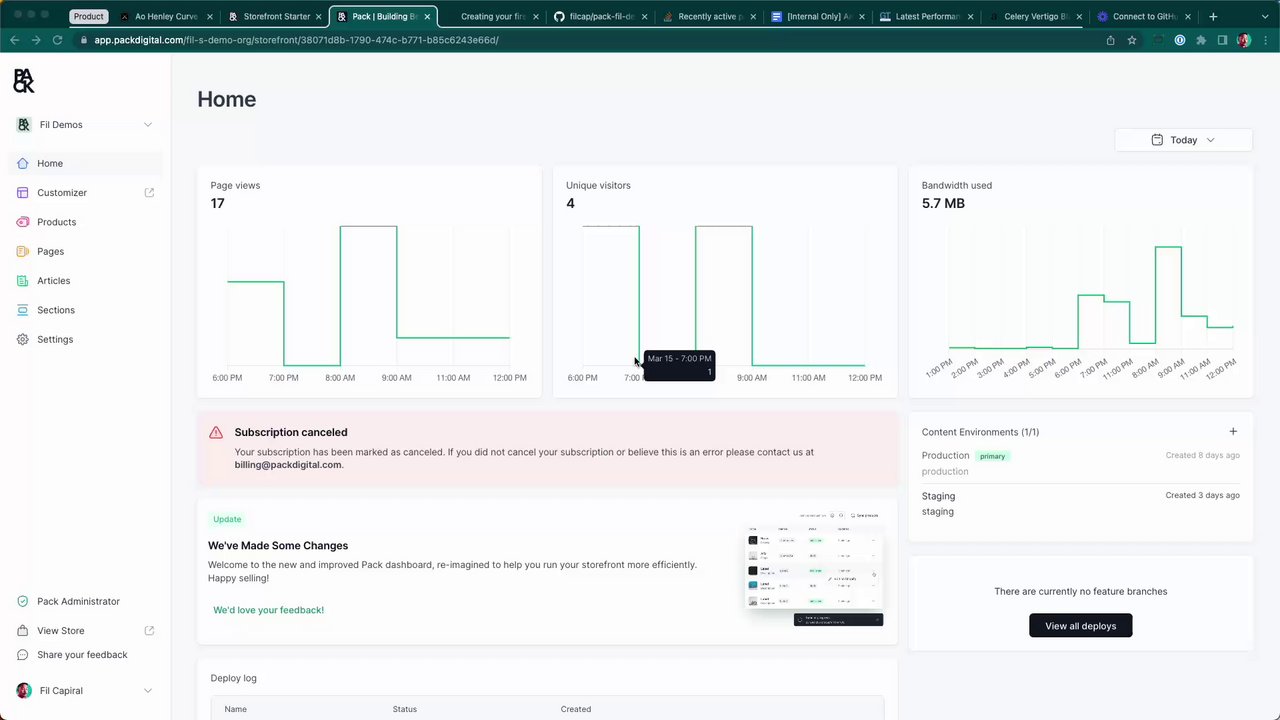Image resolution: width=1280 pixels, height=720 pixels.
Task: Open the Chrome profile avatar
Action: pos(1244,40)
